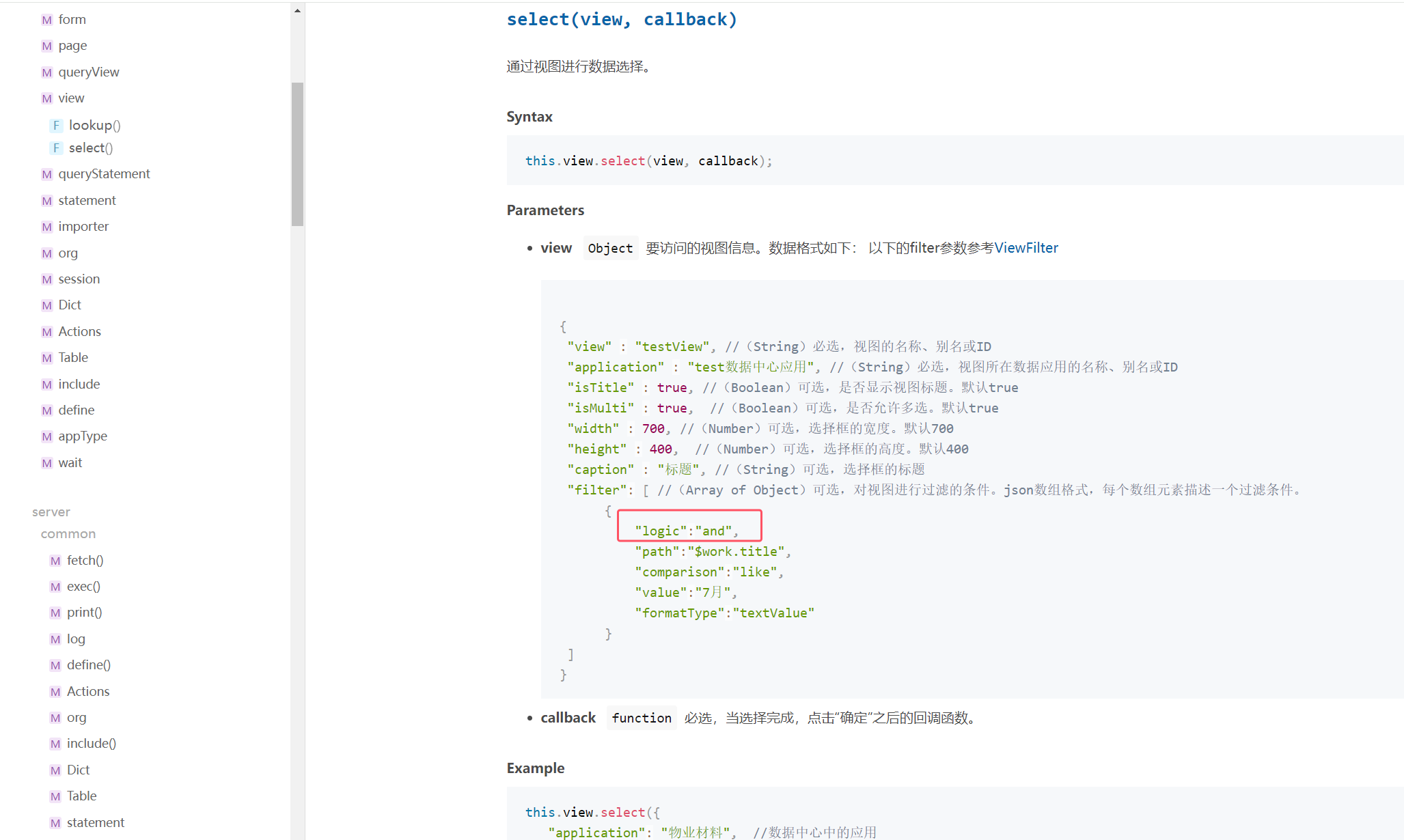This screenshot has height=840, width=1404.
Task: Click the M icon beside print()
Action: tap(55, 613)
